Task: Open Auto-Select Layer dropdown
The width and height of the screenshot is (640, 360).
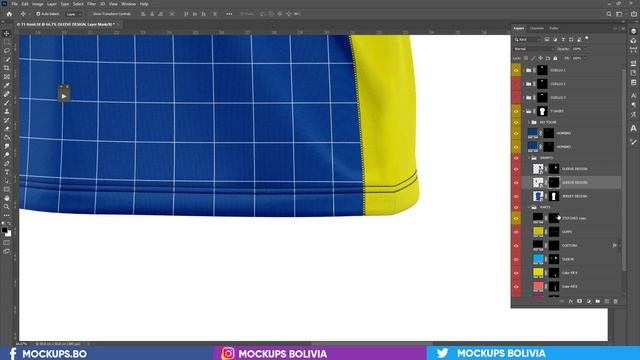Action: point(74,14)
